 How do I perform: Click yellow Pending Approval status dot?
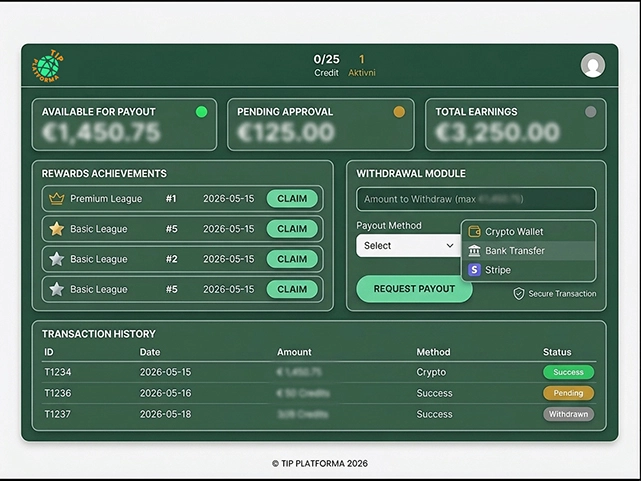(x=399, y=112)
